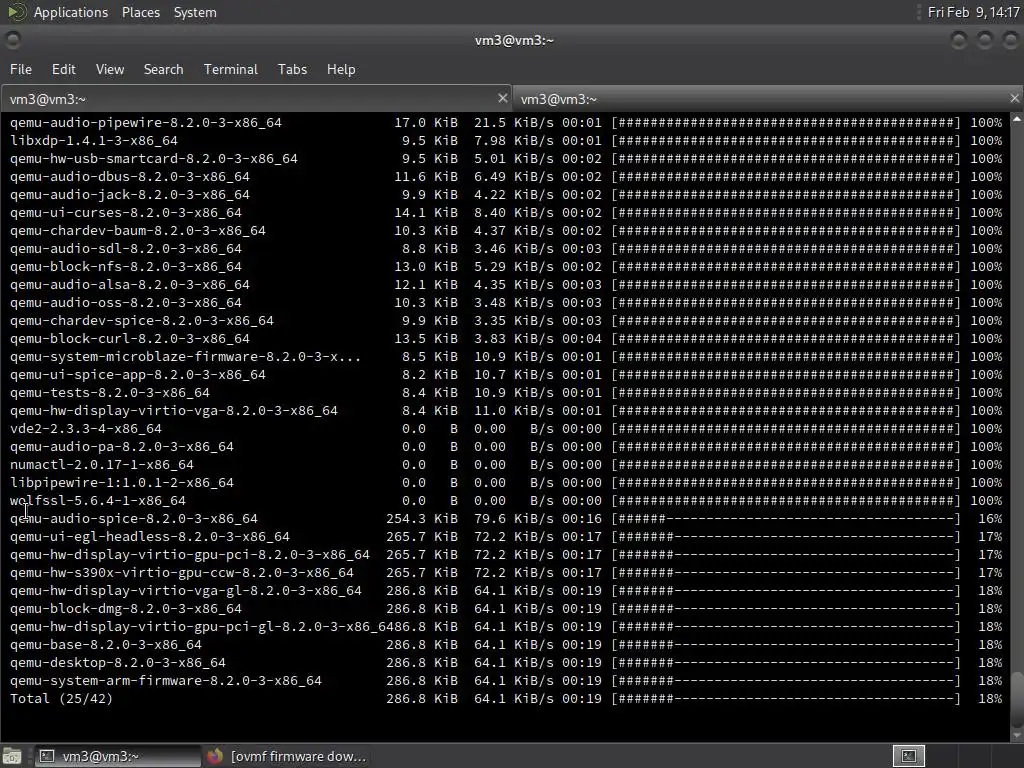The width and height of the screenshot is (1024, 768).
Task: Click the scrollbar down arrow
Action: (x=1017, y=735)
